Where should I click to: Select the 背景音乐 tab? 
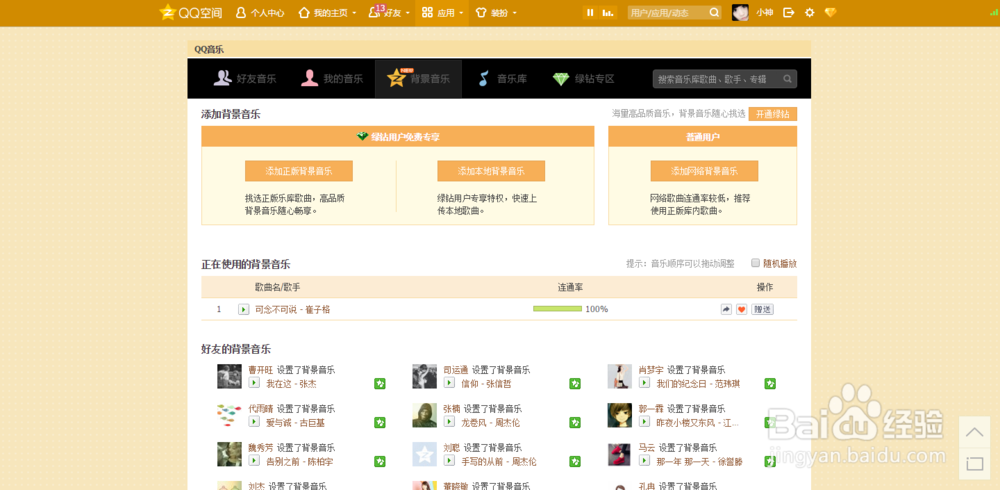tap(418, 79)
